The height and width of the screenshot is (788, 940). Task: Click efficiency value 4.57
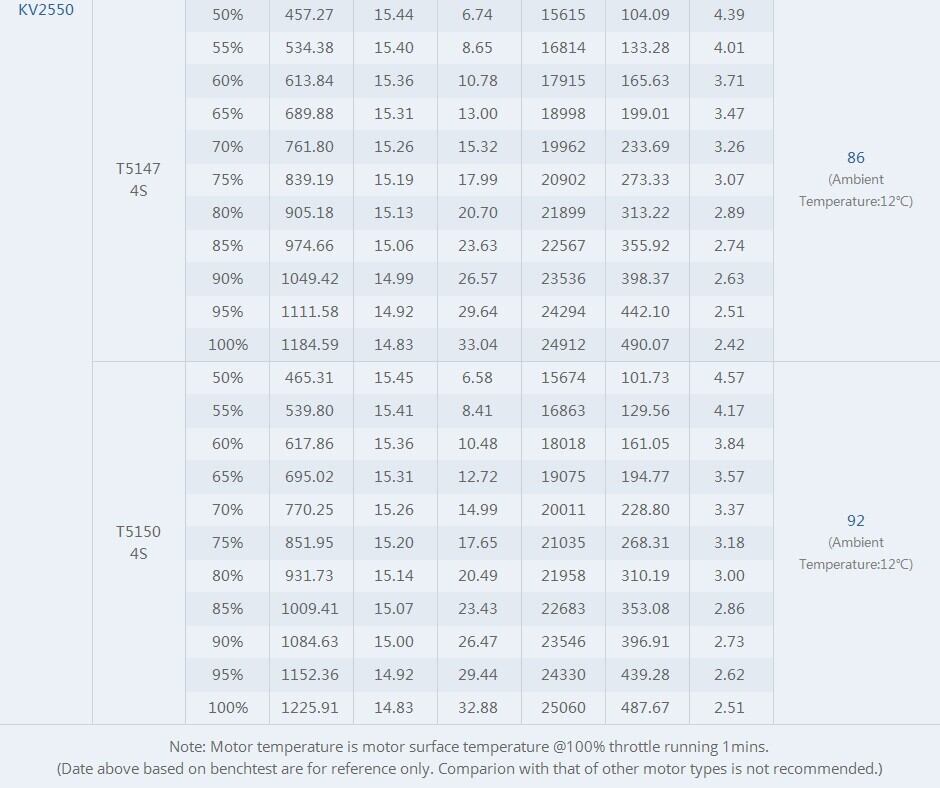pyautogui.click(x=730, y=378)
